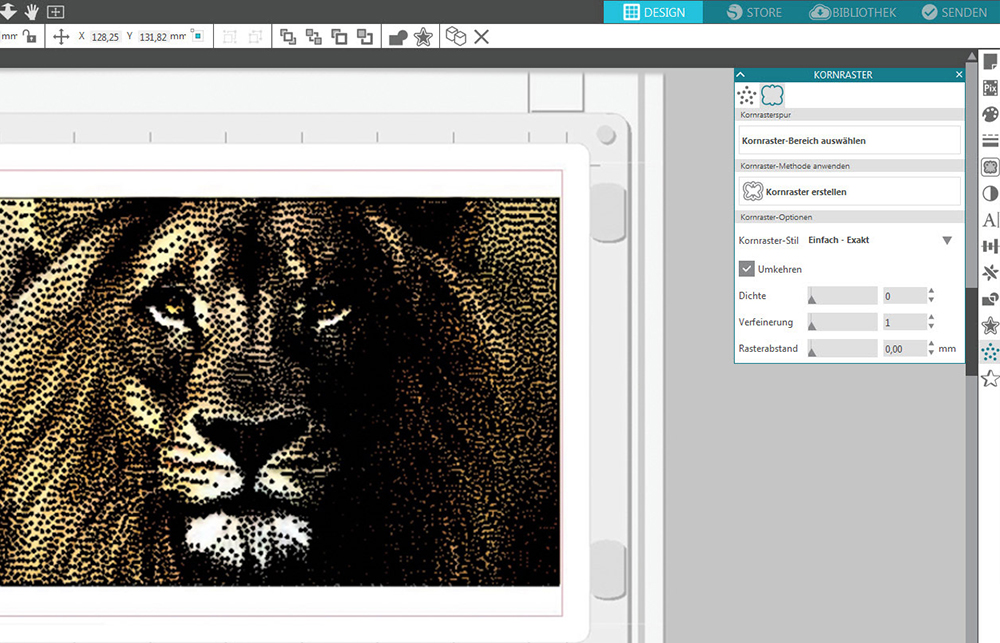This screenshot has height=643, width=1000.
Task: Toggle the Umkehren checkbox
Action: pos(747,268)
